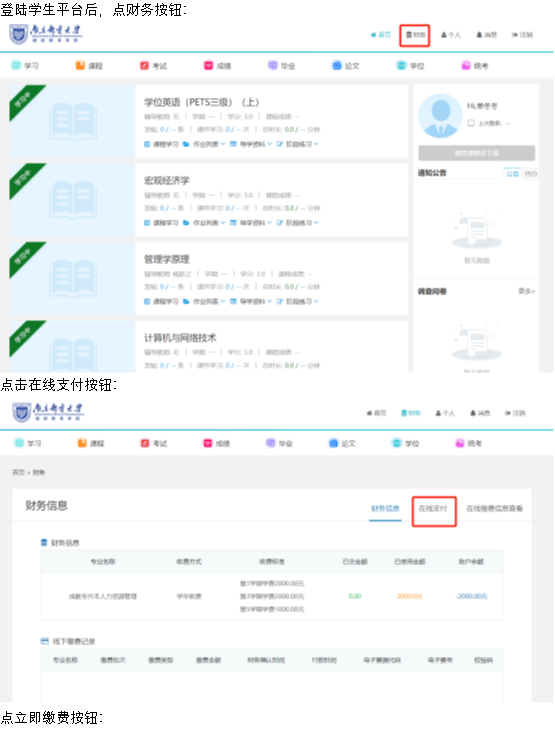Screen dimensions: 555x729
Task: Open the 管理学原理 course title
Action: click(167, 259)
